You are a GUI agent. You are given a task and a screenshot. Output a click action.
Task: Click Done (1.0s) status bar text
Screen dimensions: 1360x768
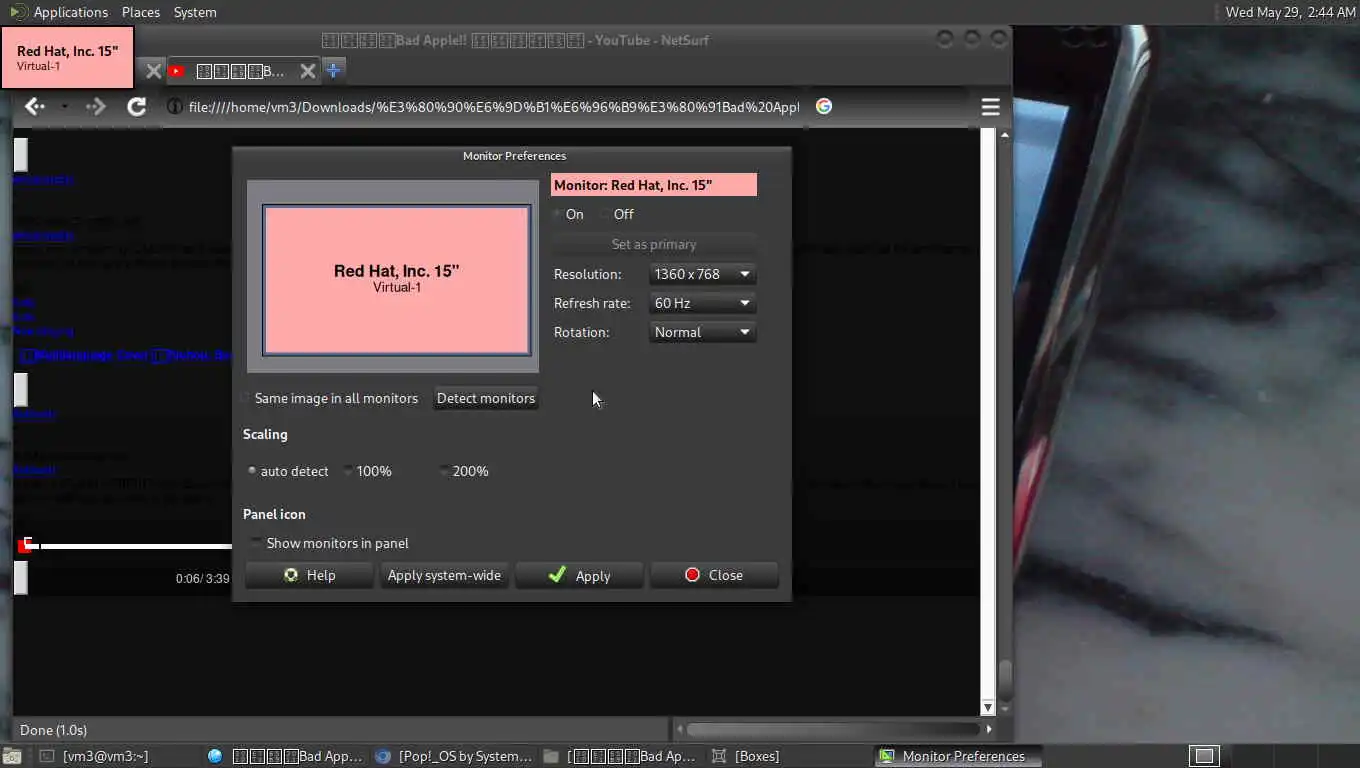53,730
